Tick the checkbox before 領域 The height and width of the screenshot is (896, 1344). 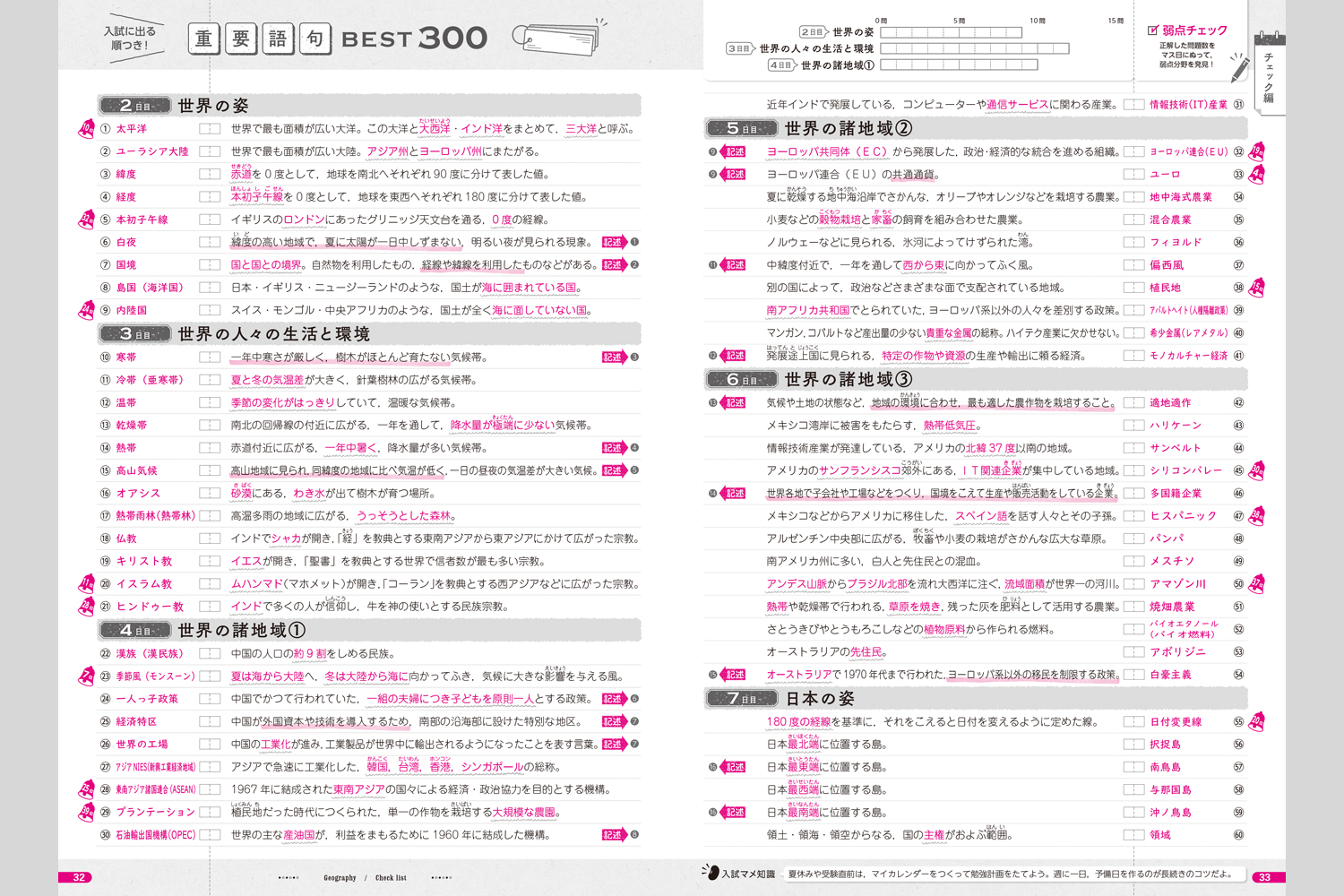(x=1133, y=834)
